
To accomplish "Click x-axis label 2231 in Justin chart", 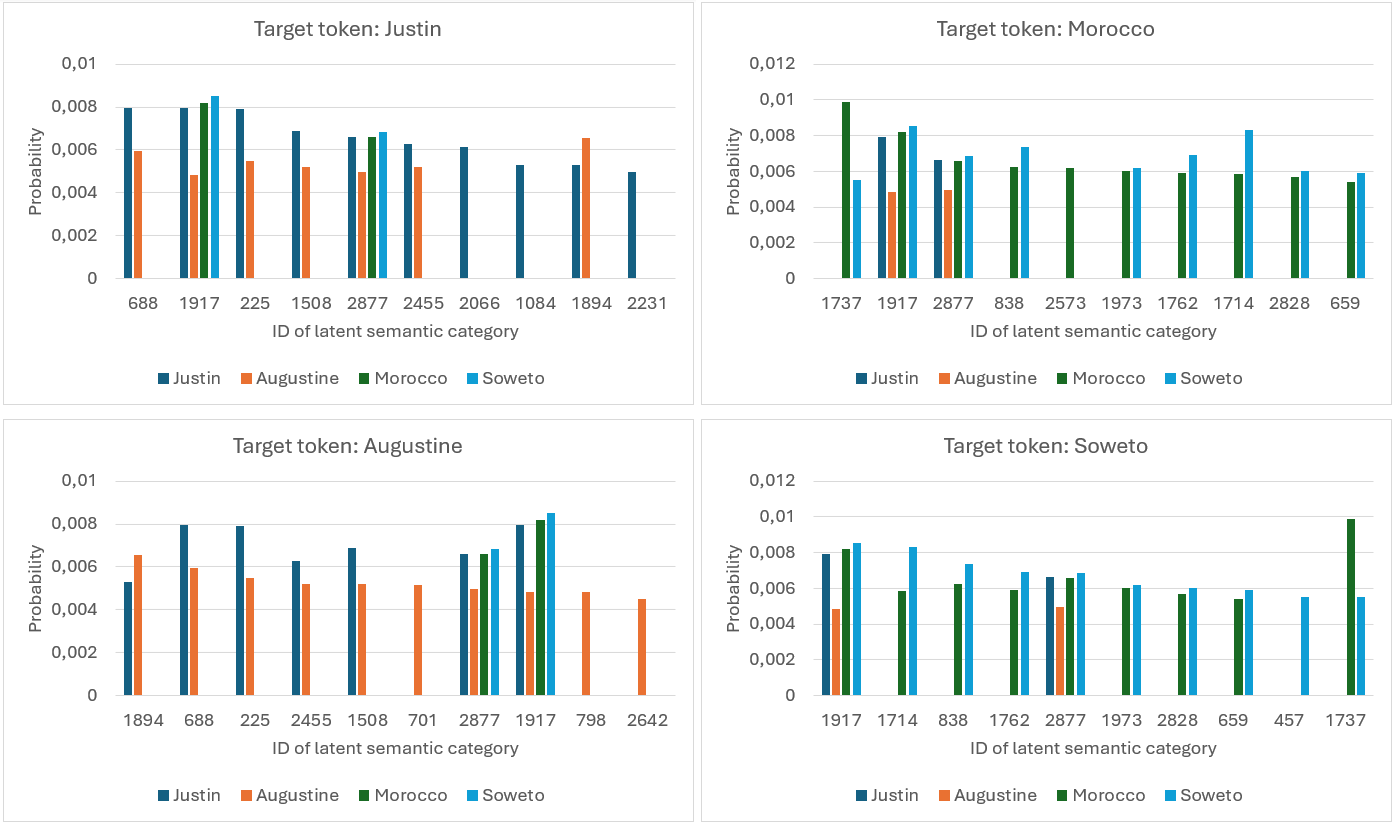I will [647, 303].
